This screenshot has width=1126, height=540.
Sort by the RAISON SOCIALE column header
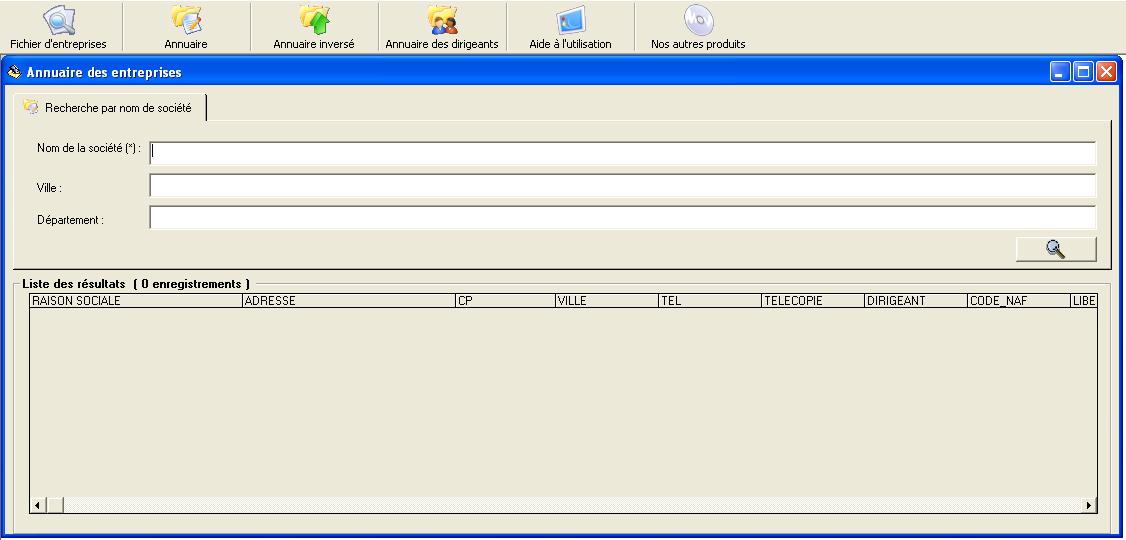[x=136, y=300]
